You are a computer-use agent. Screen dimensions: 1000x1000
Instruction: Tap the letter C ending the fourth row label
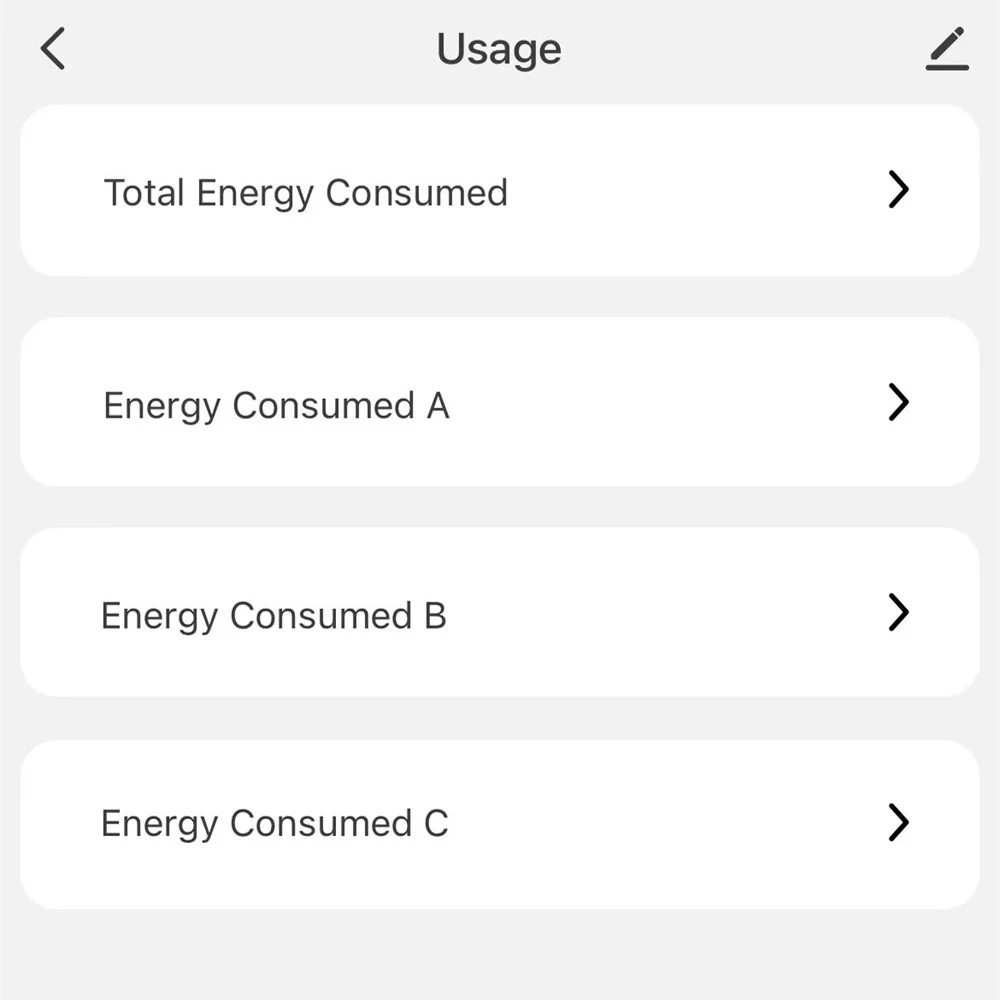point(435,824)
